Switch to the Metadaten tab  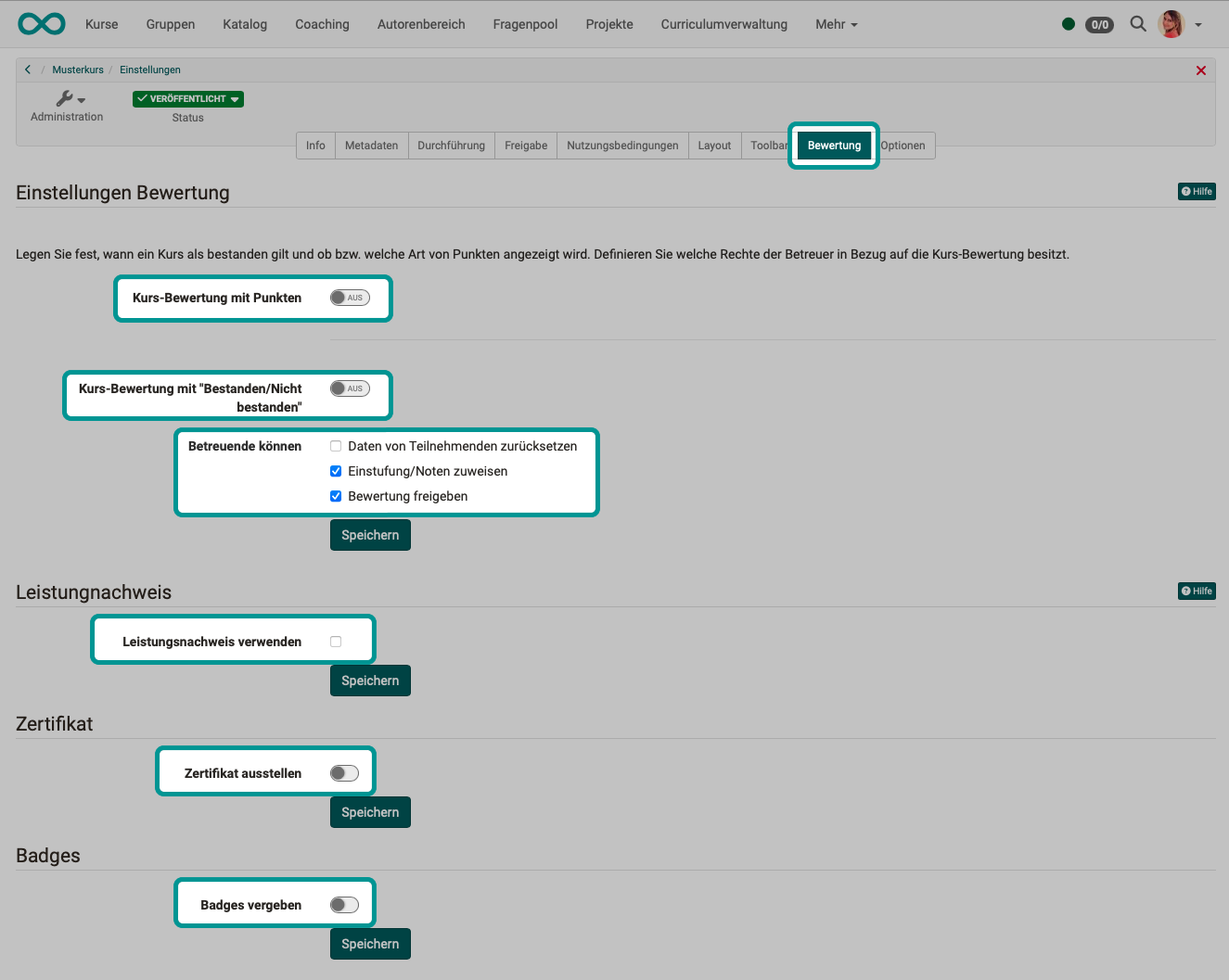371,146
